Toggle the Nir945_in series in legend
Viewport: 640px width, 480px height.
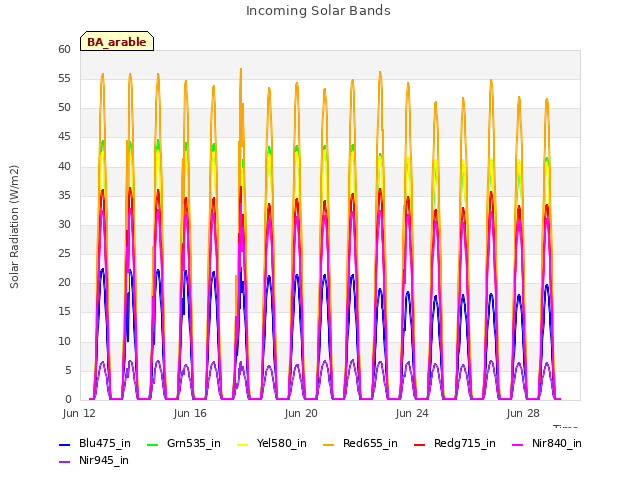click(94, 461)
